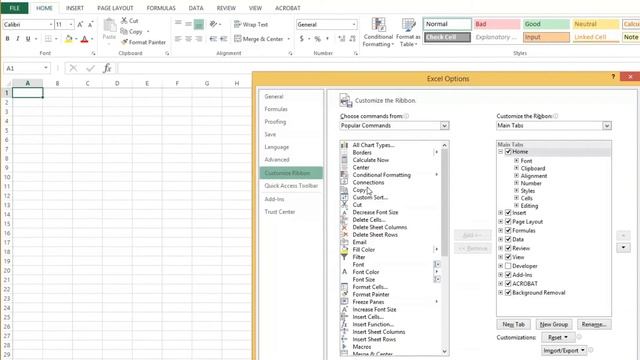Click the Move Down arrow button

point(623,247)
